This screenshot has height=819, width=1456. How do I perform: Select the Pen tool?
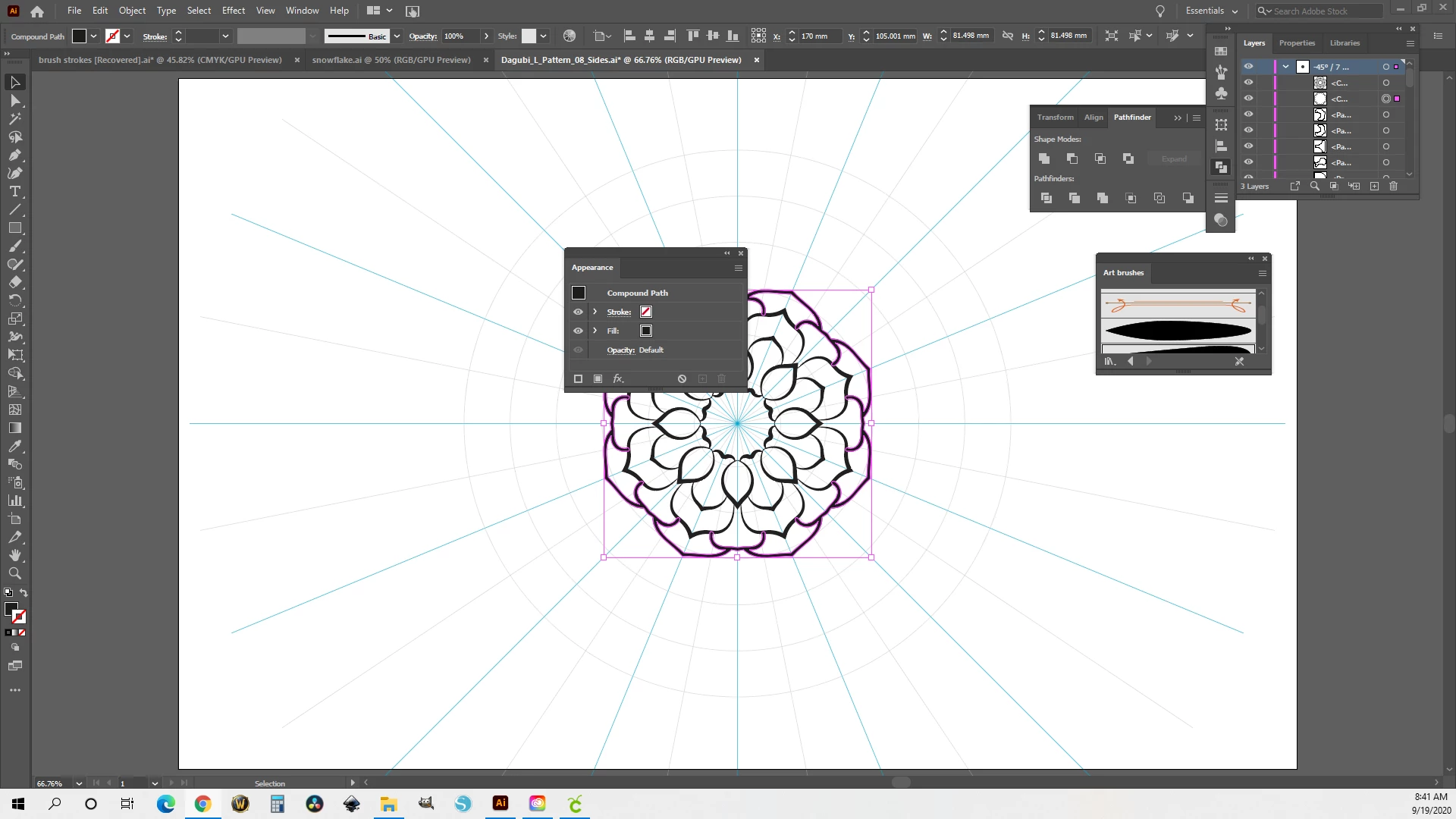(15, 155)
